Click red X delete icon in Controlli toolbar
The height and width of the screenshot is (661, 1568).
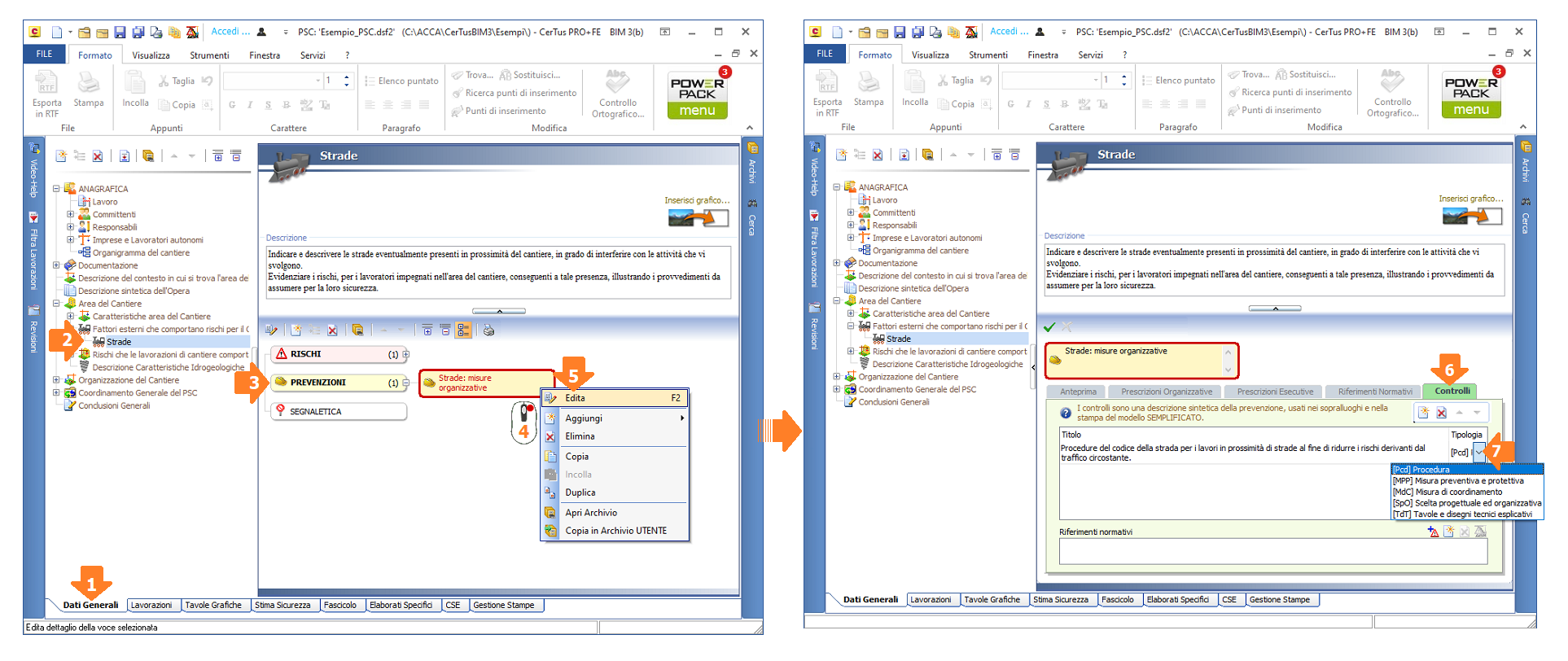(x=1441, y=413)
